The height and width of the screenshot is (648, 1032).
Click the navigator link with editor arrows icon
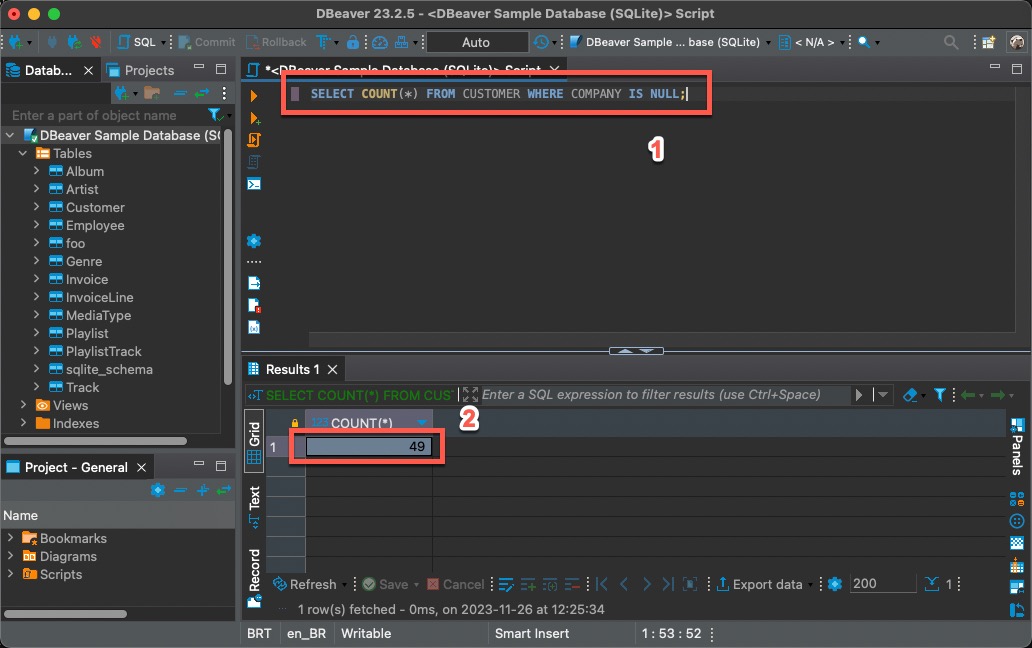(x=201, y=93)
